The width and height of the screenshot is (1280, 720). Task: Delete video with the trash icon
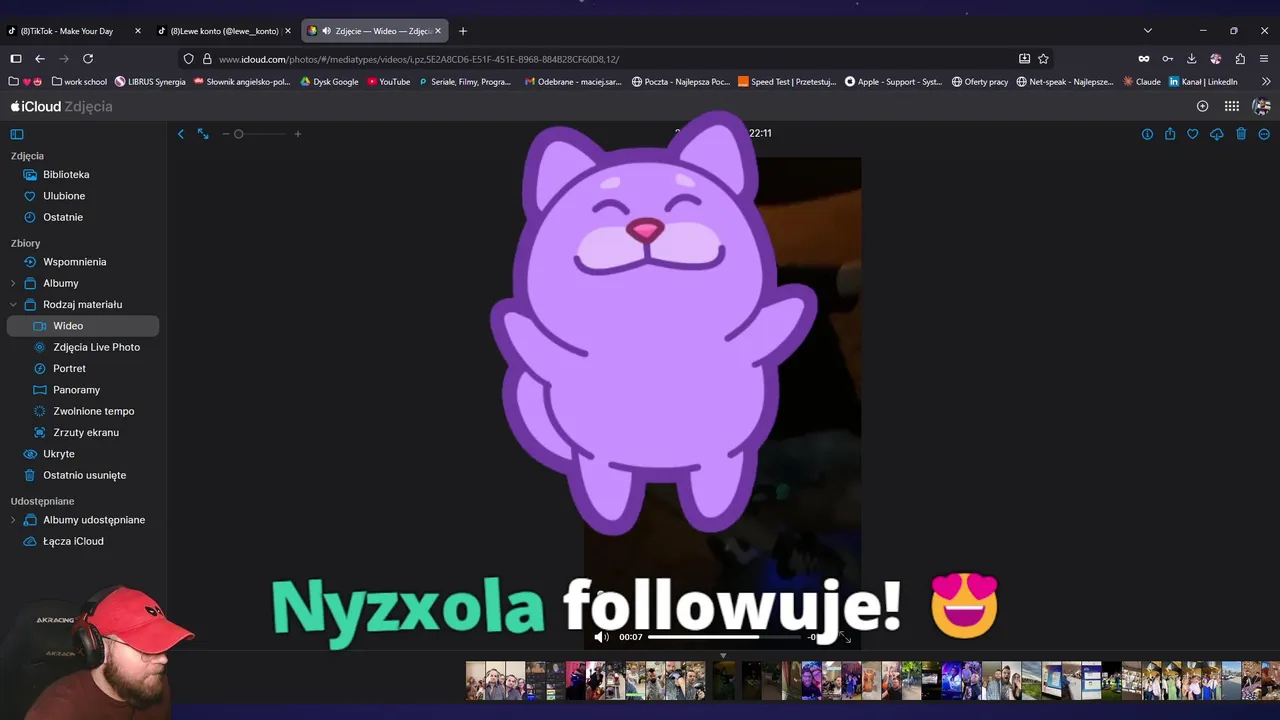(x=1241, y=134)
